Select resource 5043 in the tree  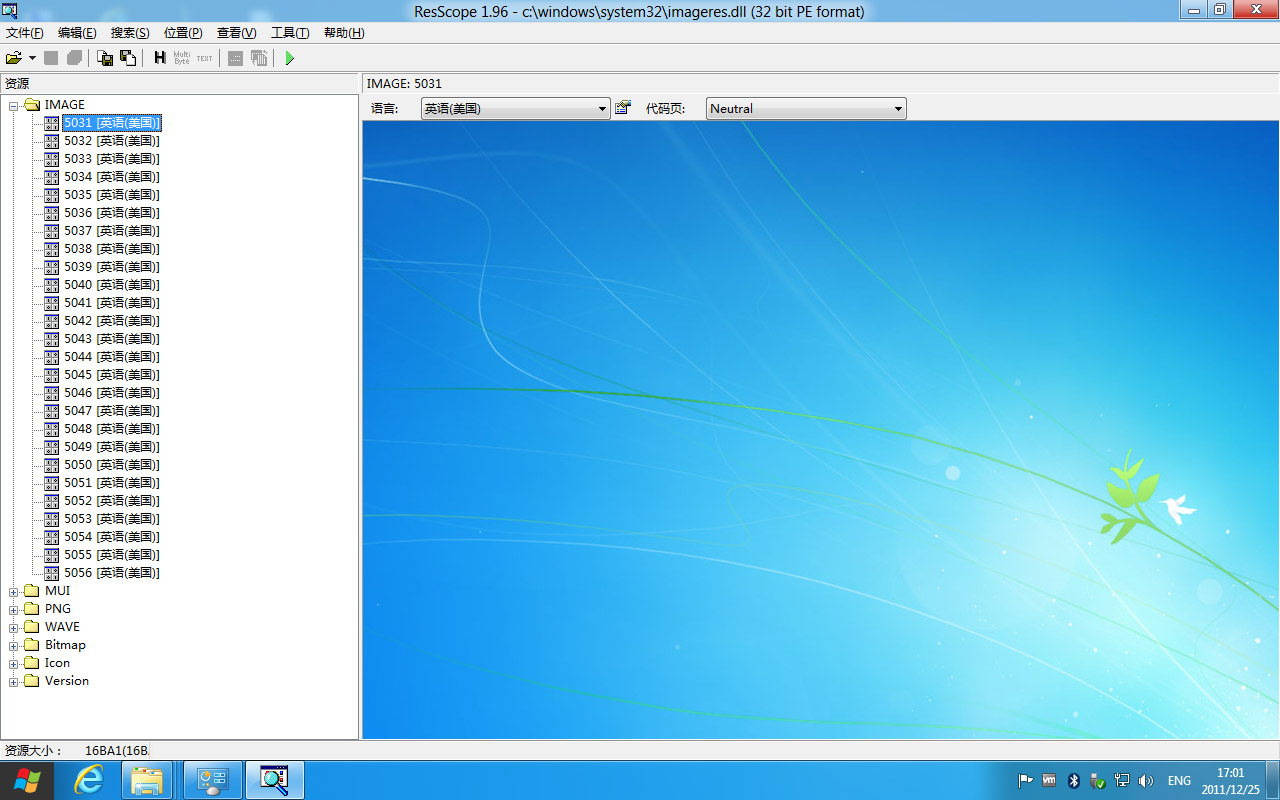pyautogui.click(x=112, y=339)
